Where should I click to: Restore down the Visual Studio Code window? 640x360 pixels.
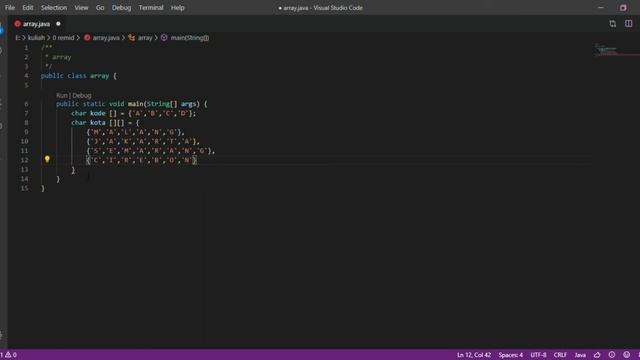623,7
